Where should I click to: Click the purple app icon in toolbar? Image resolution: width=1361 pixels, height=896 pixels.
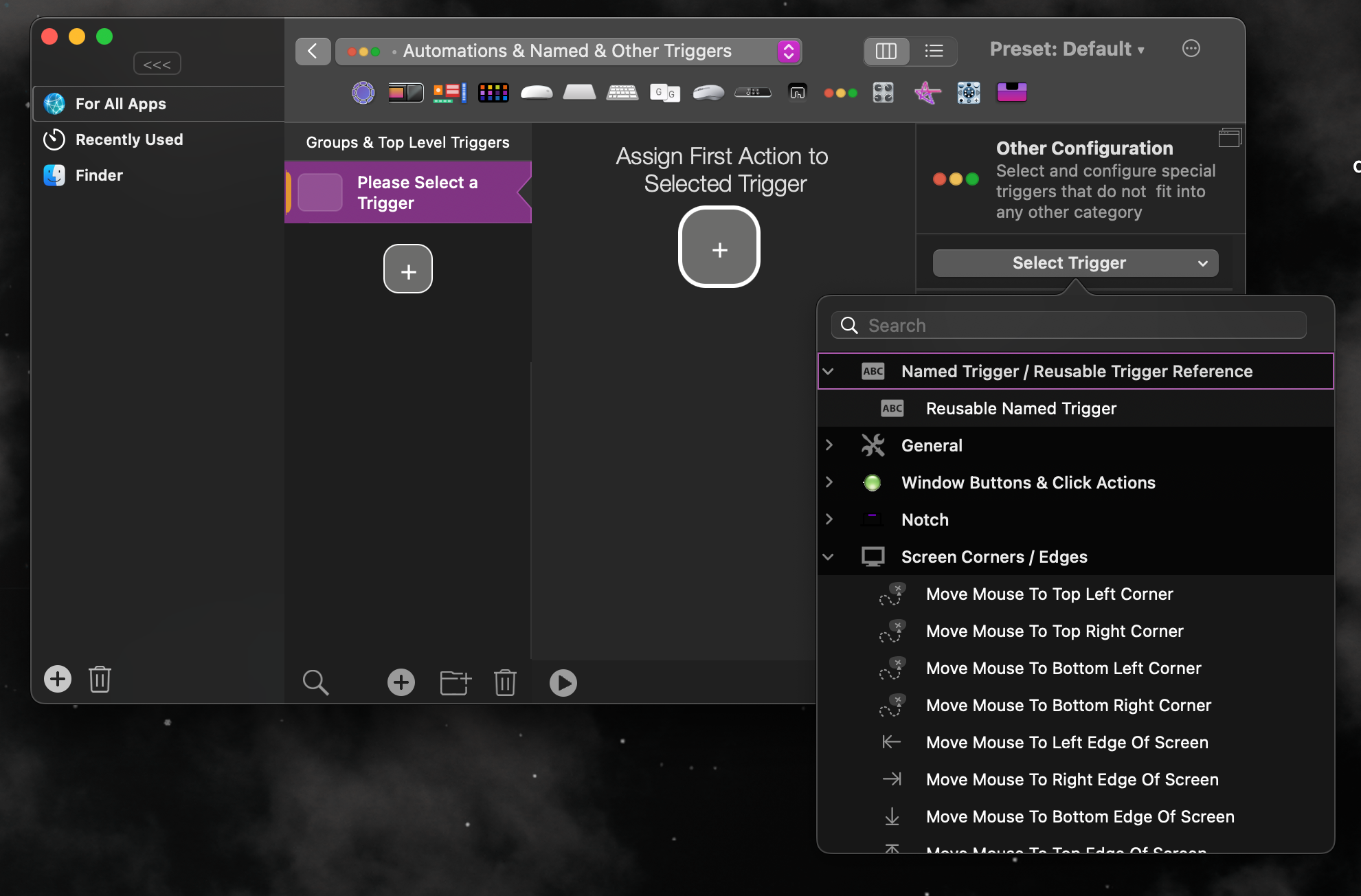[x=1012, y=92]
